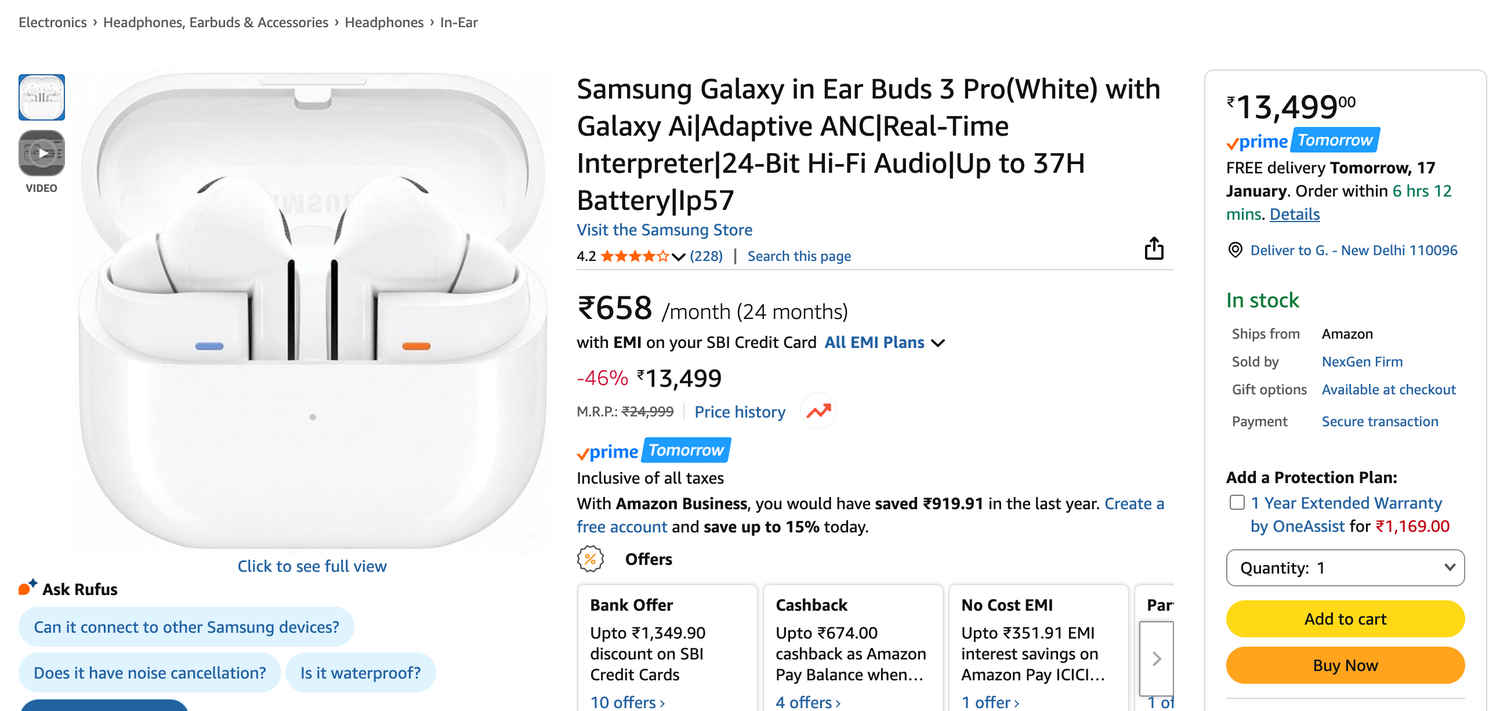Click the red price history trend icon
The width and height of the screenshot is (1500, 711).
tap(819, 412)
